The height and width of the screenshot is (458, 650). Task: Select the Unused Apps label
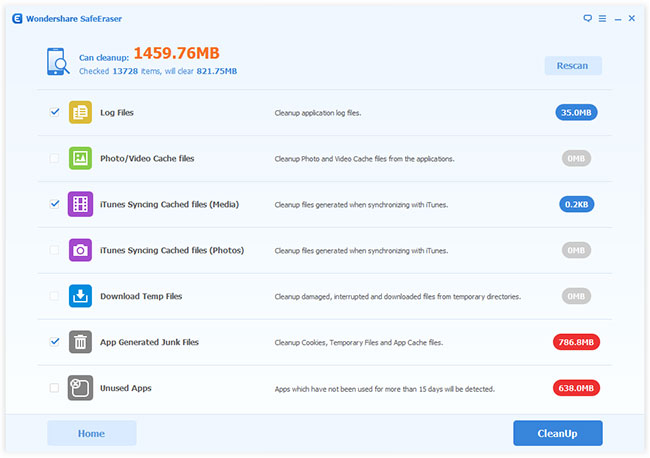pos(126,388)
